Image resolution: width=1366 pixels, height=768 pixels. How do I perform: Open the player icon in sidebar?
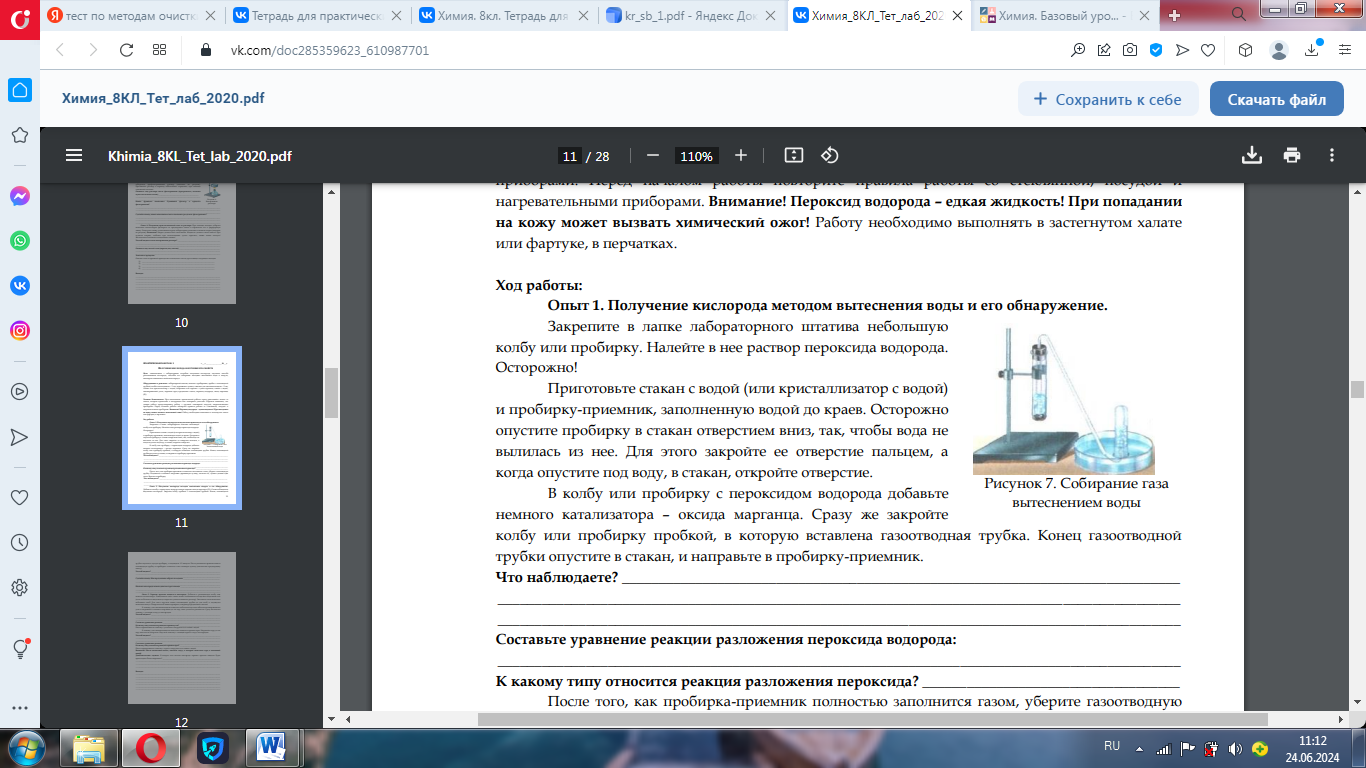tap(19, 391)
